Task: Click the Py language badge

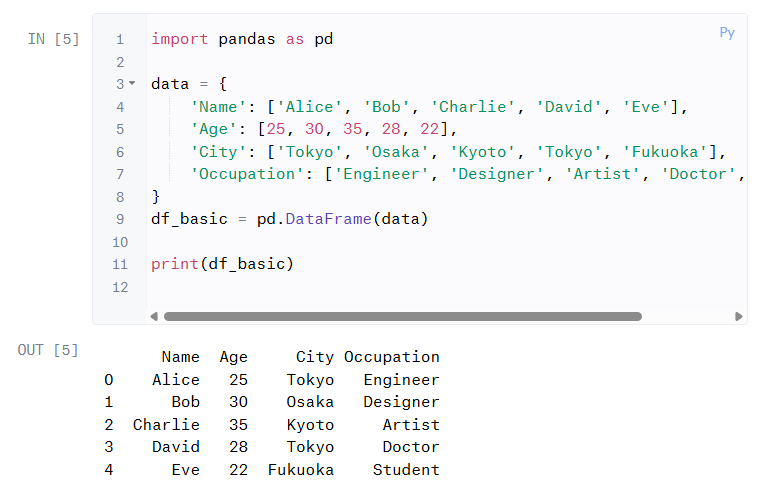Action: click(727, 33)
